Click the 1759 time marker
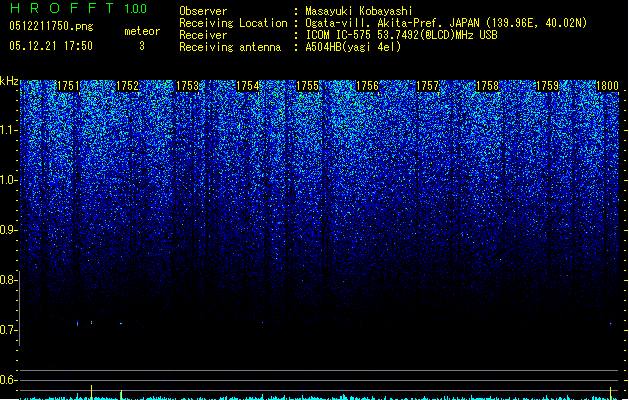This screenshot has width=629, height=400. click(x=548, y=86)
